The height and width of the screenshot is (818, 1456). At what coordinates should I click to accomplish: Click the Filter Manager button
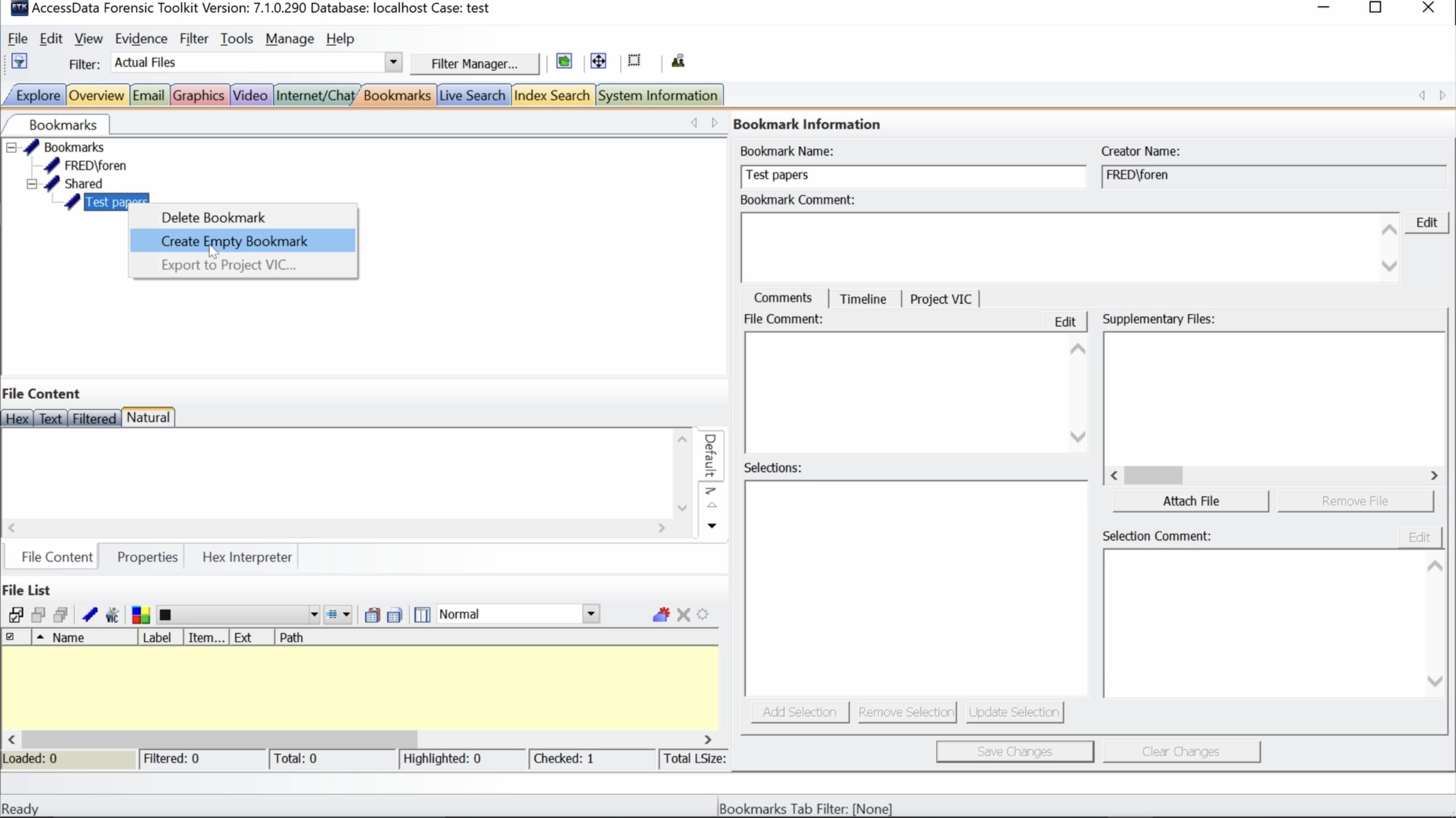coord(474,63)
